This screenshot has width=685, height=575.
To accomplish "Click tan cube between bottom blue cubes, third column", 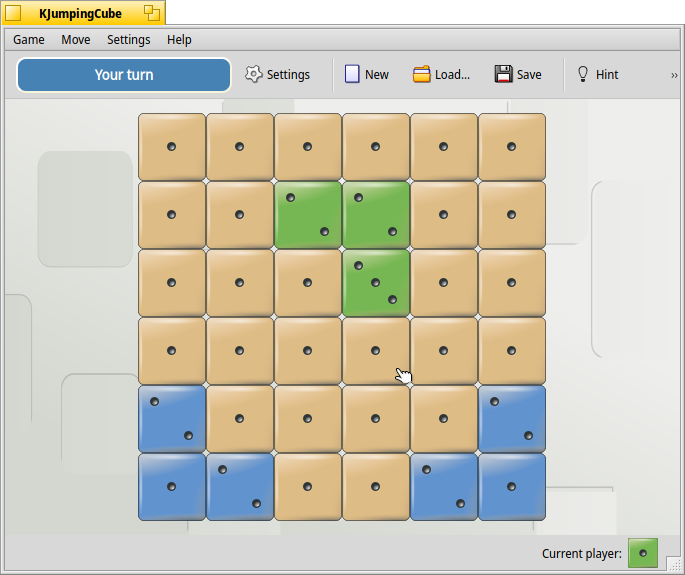I will click(308, 487).
